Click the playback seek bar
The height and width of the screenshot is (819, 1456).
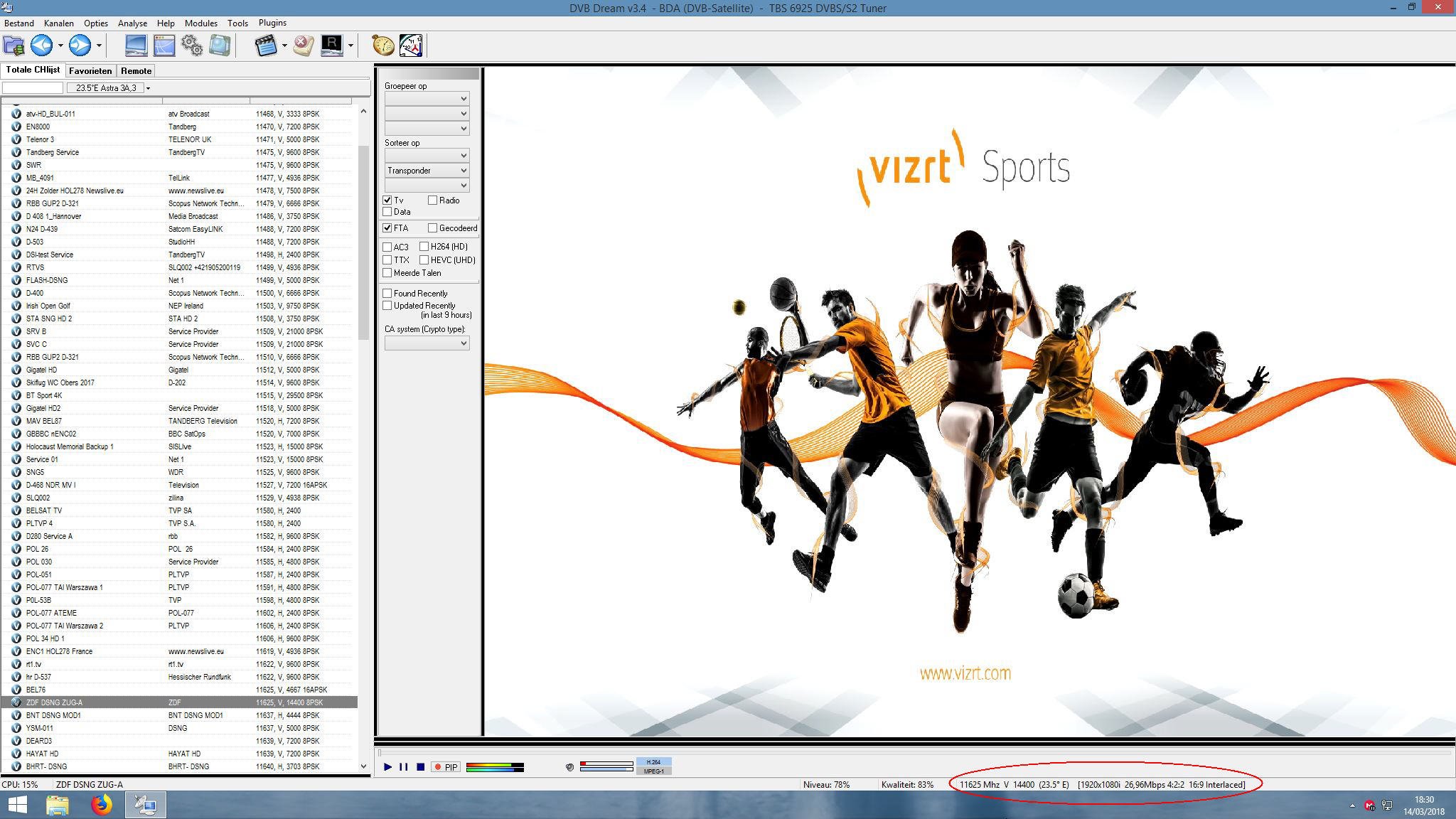point(914,752)
